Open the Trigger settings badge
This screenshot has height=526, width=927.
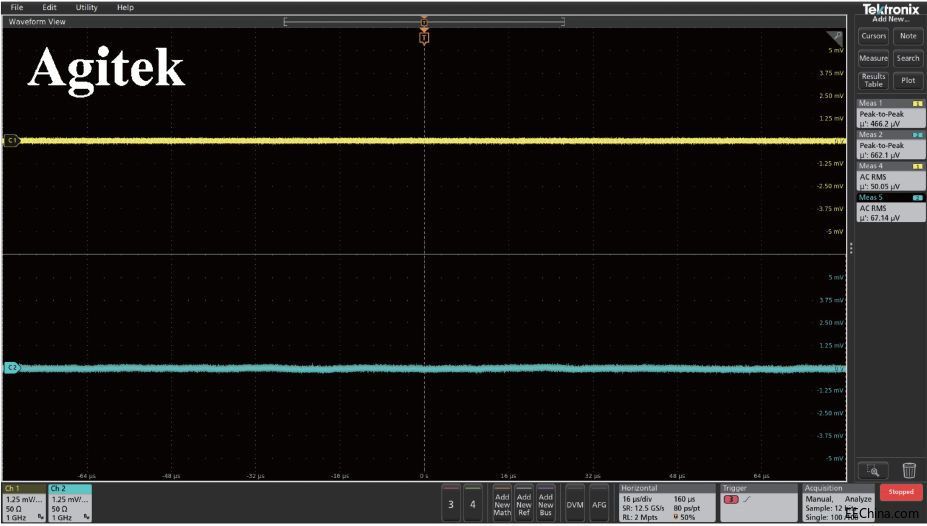759,503
